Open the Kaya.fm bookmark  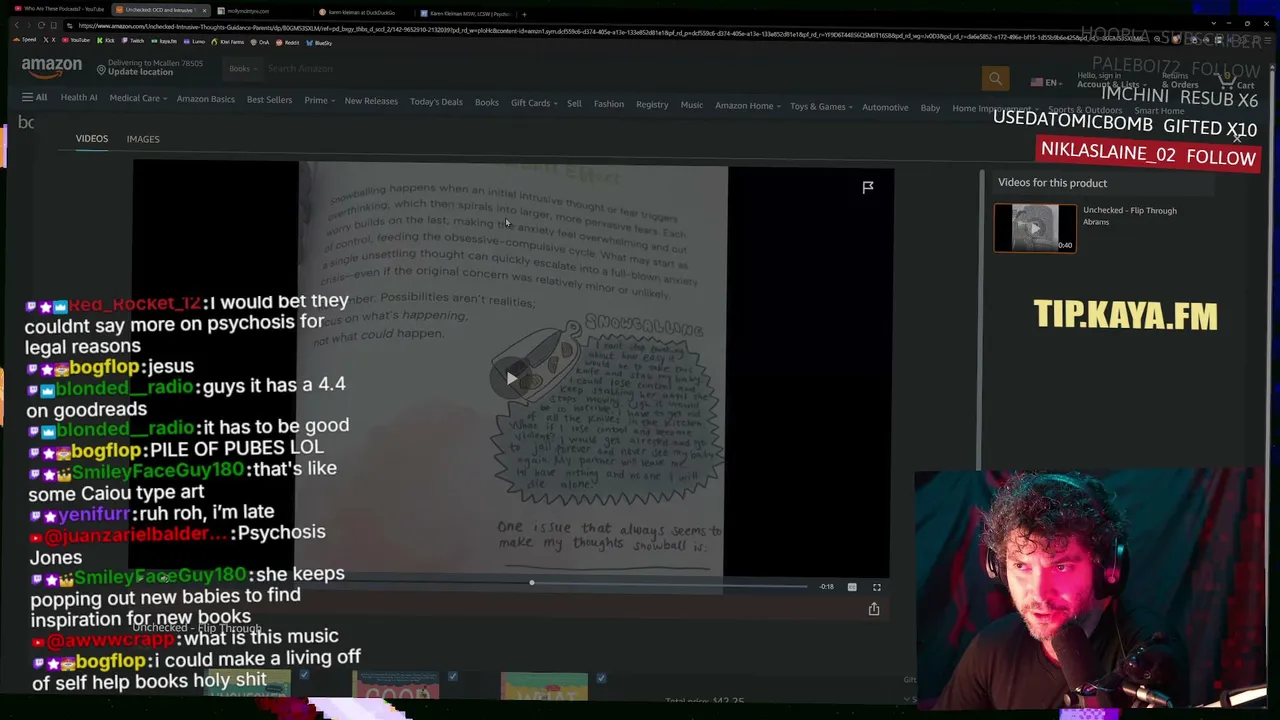pyautogui.click(x=164, y=41)
